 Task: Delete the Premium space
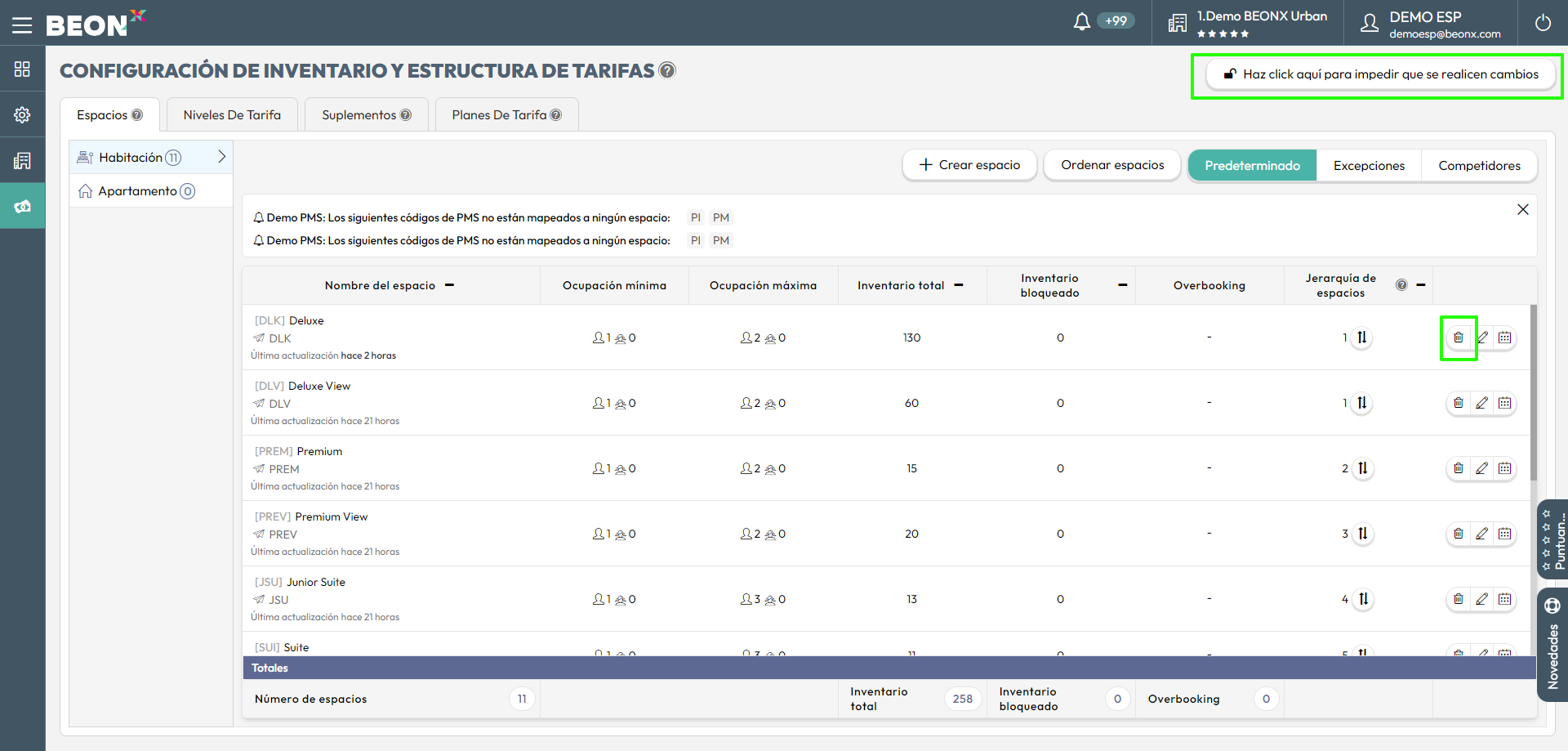click(1459, 468)
